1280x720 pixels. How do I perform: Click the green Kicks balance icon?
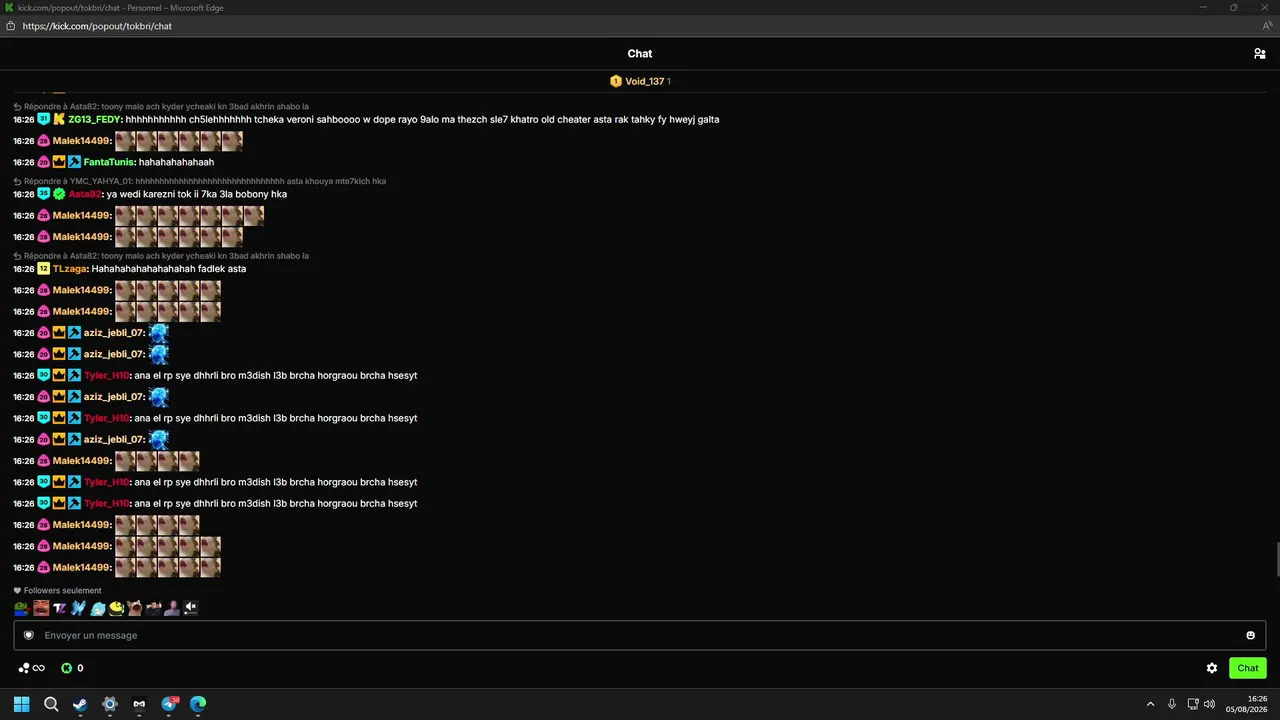[67, 668]
